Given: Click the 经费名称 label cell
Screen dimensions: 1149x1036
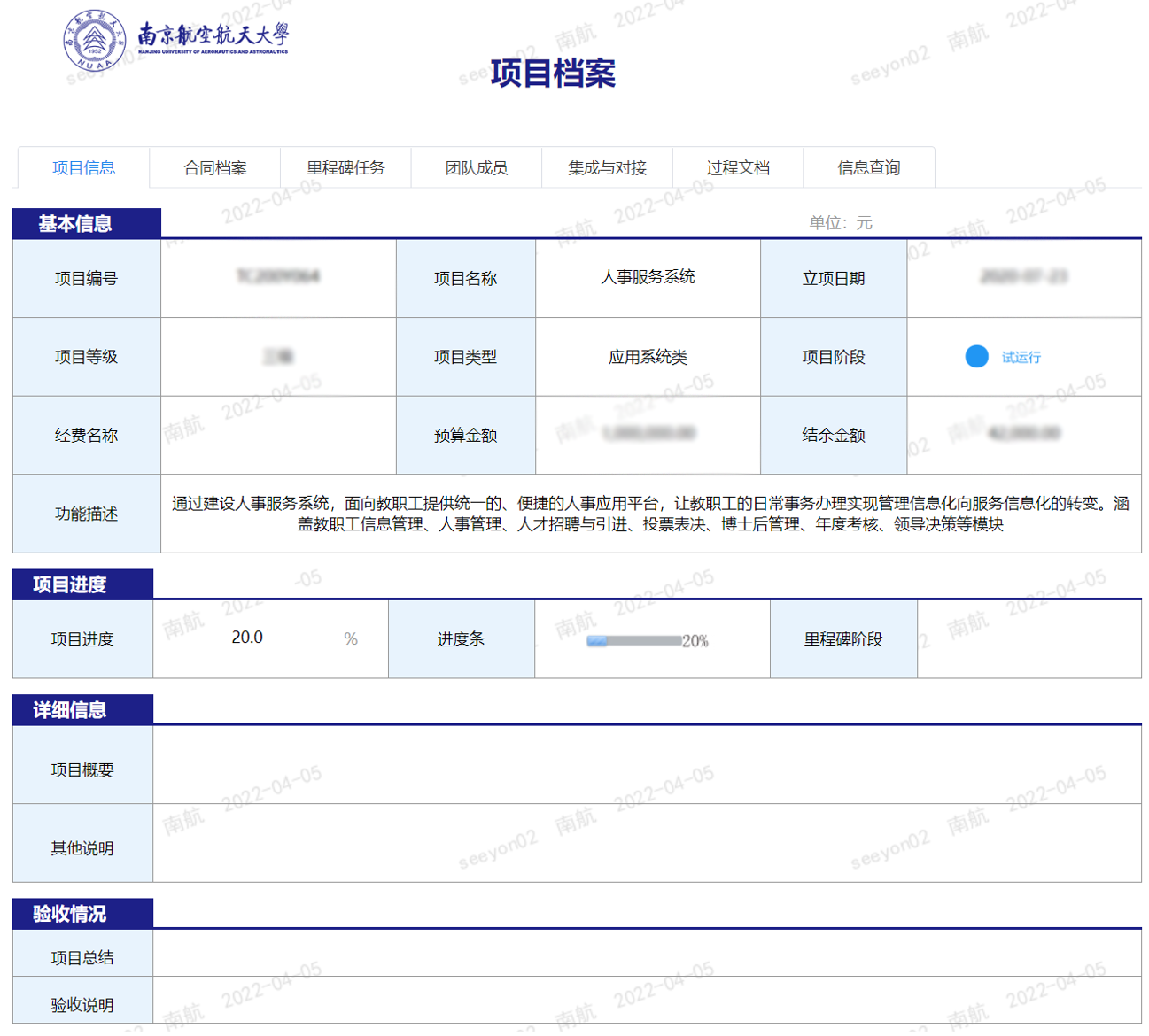Looking at the screenshot, I should pyautogui.click(x=87, y=435).
